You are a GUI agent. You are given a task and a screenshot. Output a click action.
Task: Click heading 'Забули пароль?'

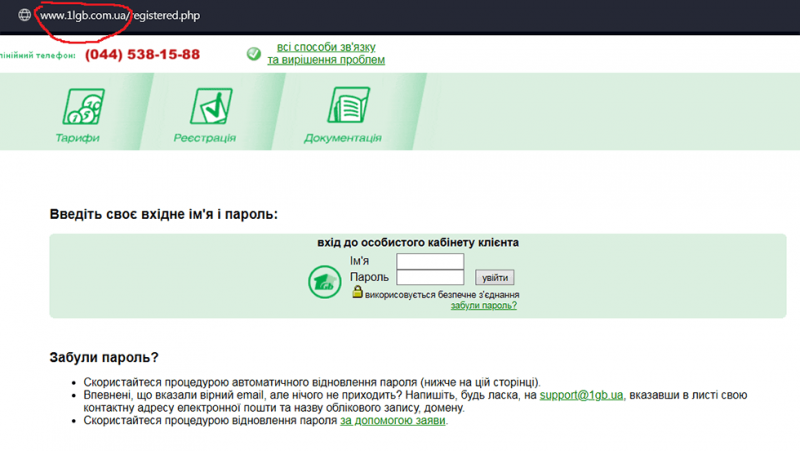[x=104, y=357]
